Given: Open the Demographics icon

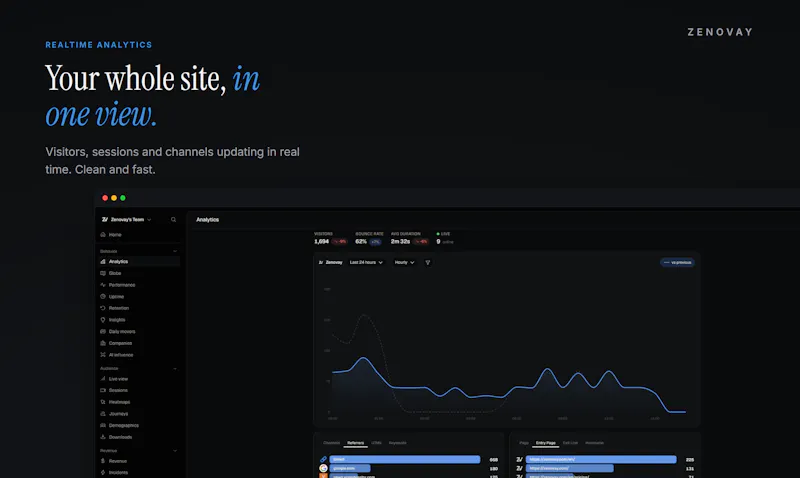Looking at the screenshot, I should coord(103,425).
